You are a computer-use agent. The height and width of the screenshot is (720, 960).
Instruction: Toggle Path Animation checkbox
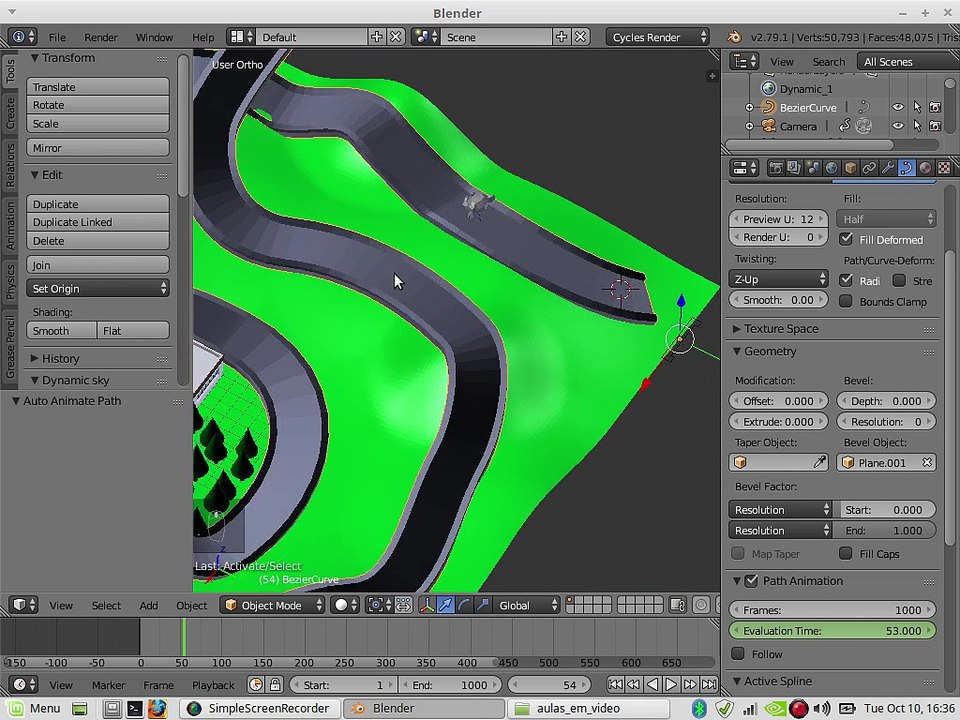coord(751,580)
